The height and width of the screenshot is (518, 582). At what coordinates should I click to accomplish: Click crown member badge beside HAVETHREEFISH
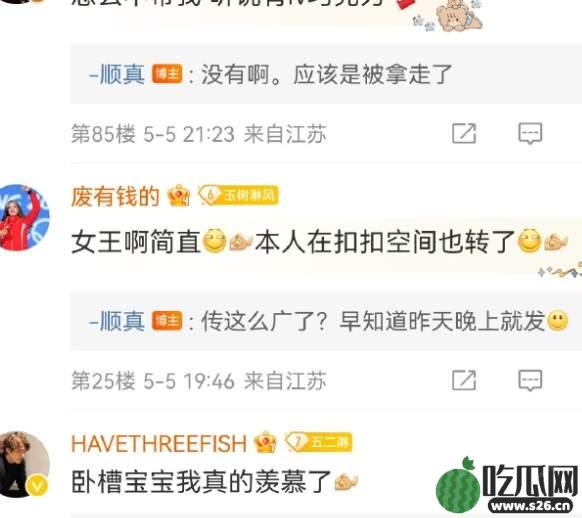tap(265, 442)
